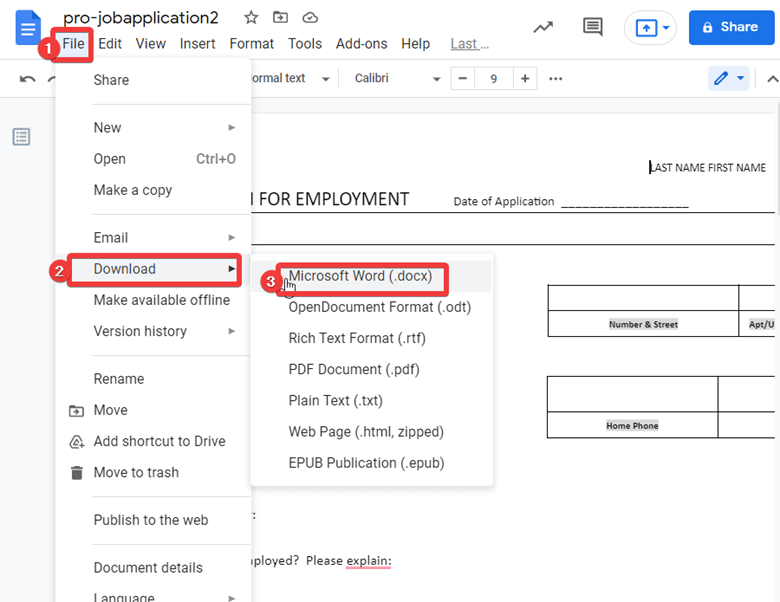Expand the Download submenu
Image resolution: width=780 pixels, height=602 pixels.
pos(153,269)
